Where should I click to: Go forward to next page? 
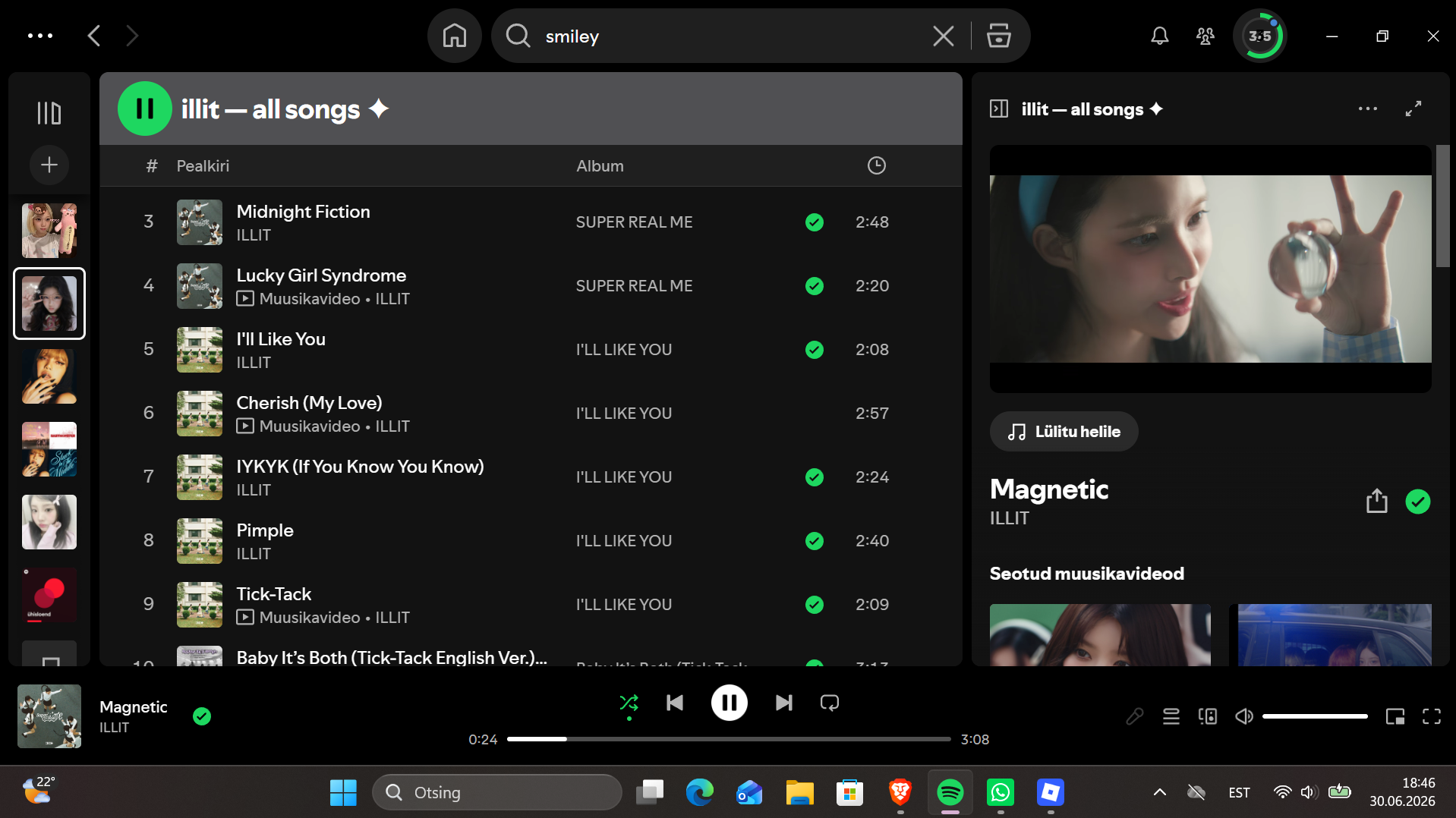pos(132,36)
